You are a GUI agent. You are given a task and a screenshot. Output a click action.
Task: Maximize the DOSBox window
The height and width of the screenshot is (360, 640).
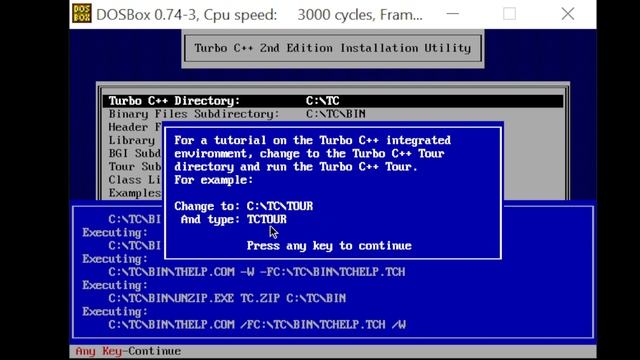pos(509,14)
